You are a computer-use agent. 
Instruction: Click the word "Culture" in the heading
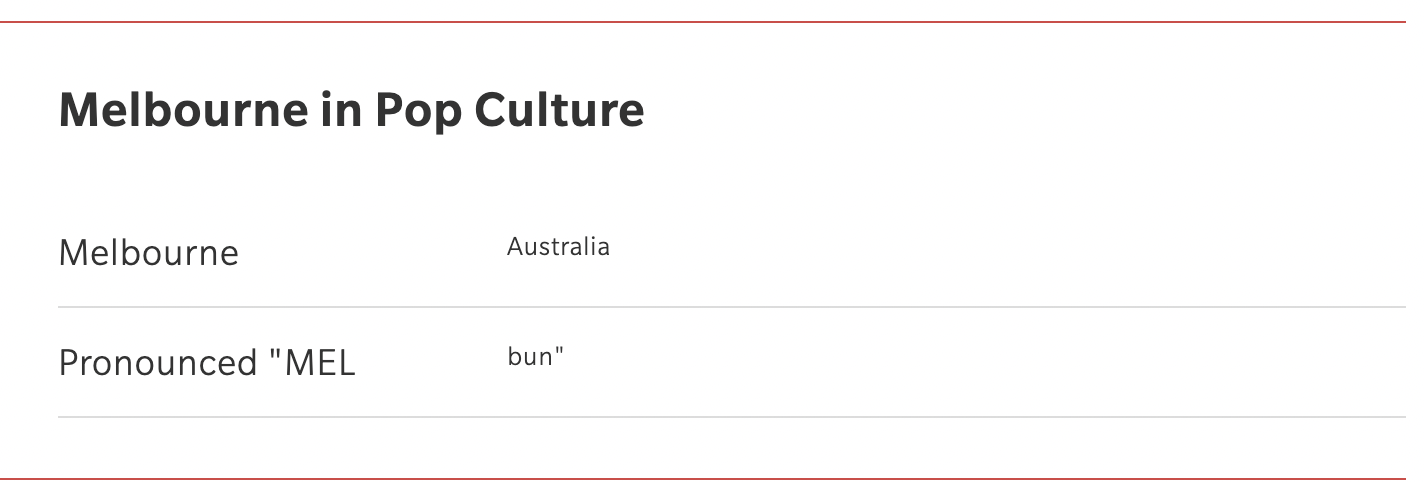(560, 110)
